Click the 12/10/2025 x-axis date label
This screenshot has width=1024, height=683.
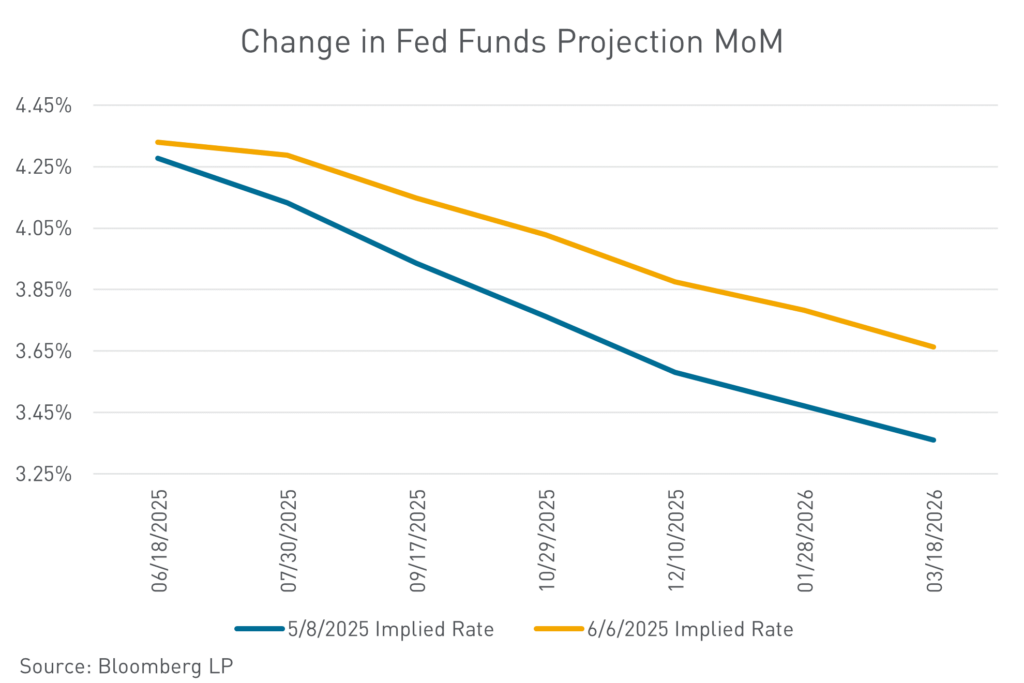(x=676, y=541)
